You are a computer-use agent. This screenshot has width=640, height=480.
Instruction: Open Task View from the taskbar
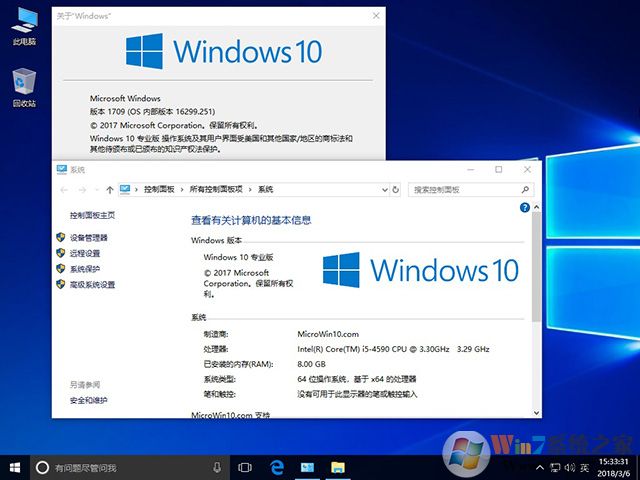pyautogui.click(x=245, y=467)
